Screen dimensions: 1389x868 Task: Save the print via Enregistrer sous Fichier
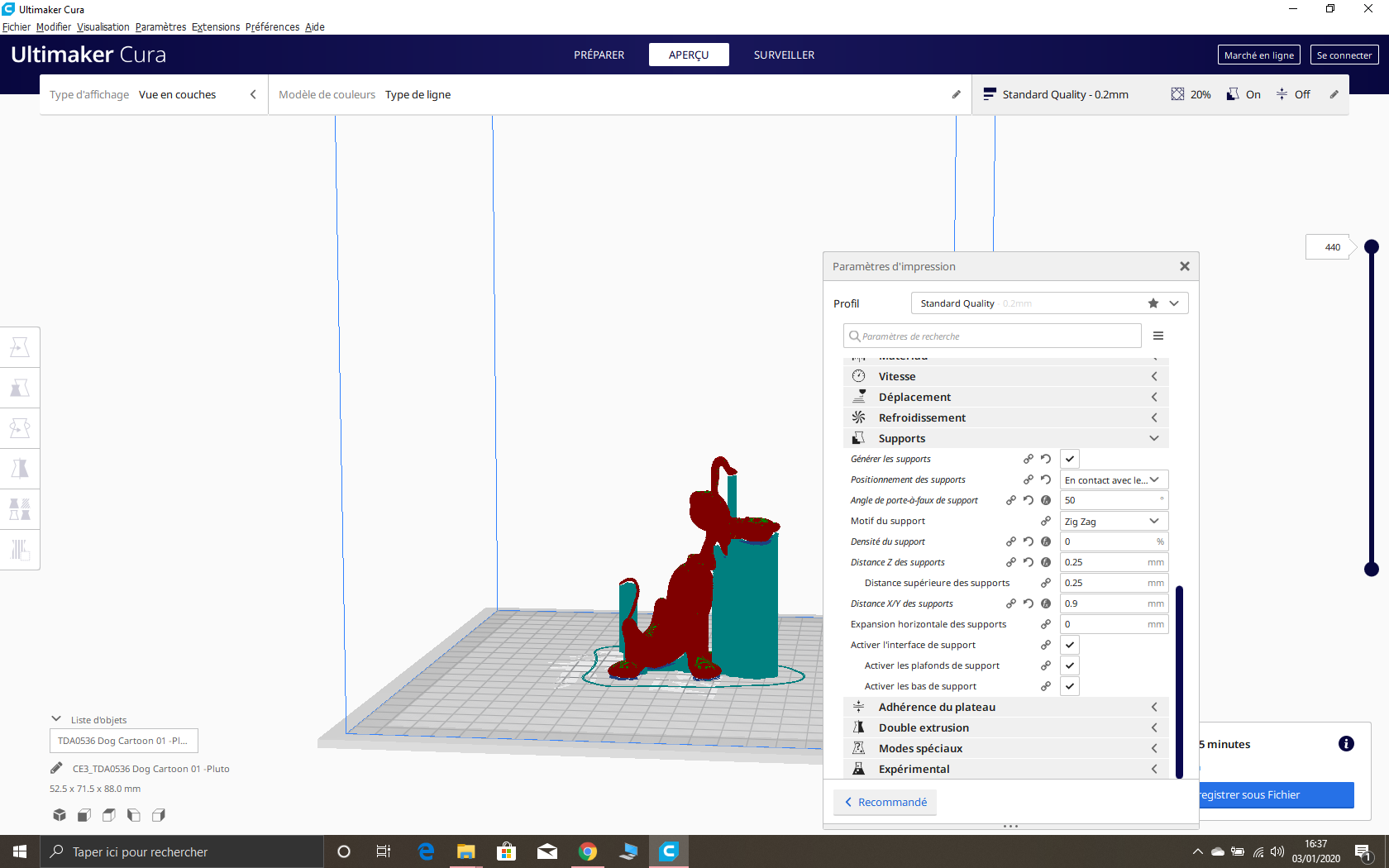coord(1277,794)
